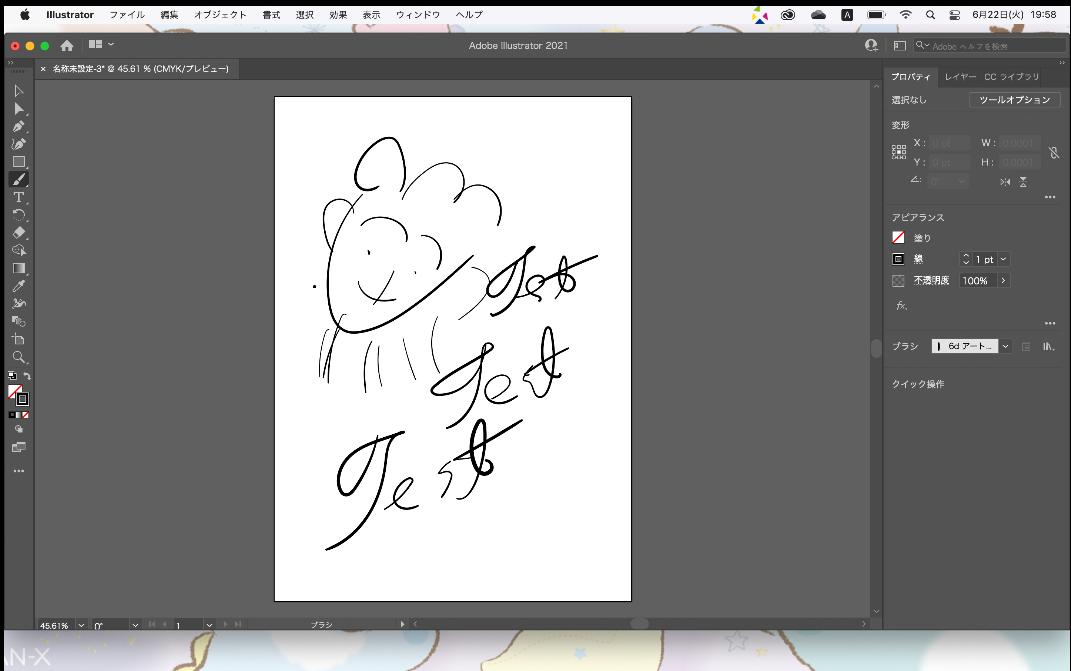Collapse the right panel dock

coord(1061,63)
